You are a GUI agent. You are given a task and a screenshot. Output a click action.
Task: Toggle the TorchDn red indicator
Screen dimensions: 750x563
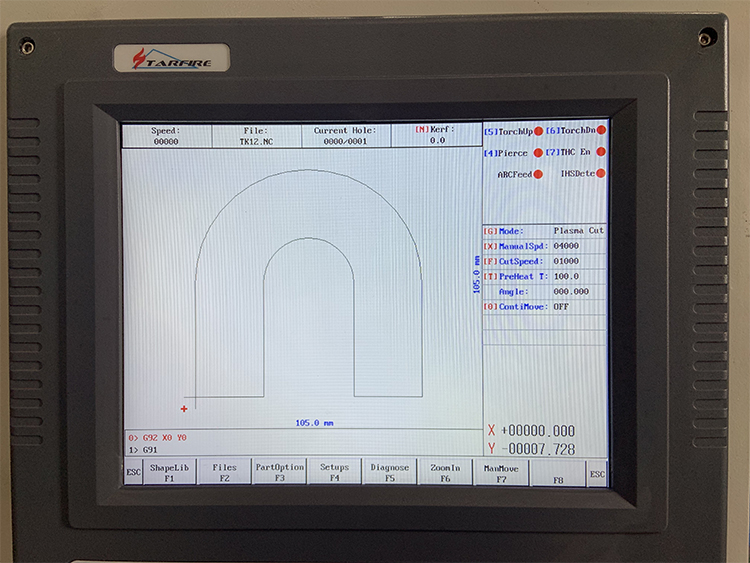pos(601,130)
